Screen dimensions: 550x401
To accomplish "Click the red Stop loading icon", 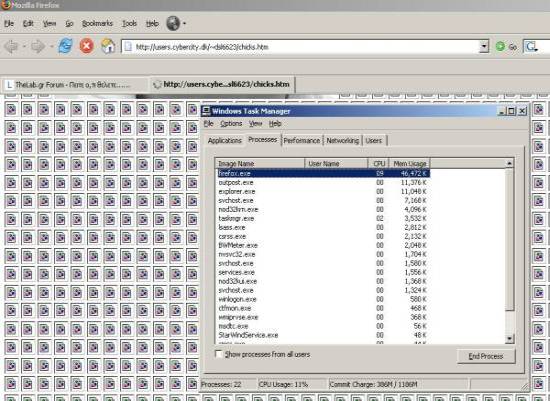I will click(x=86, y=46).
